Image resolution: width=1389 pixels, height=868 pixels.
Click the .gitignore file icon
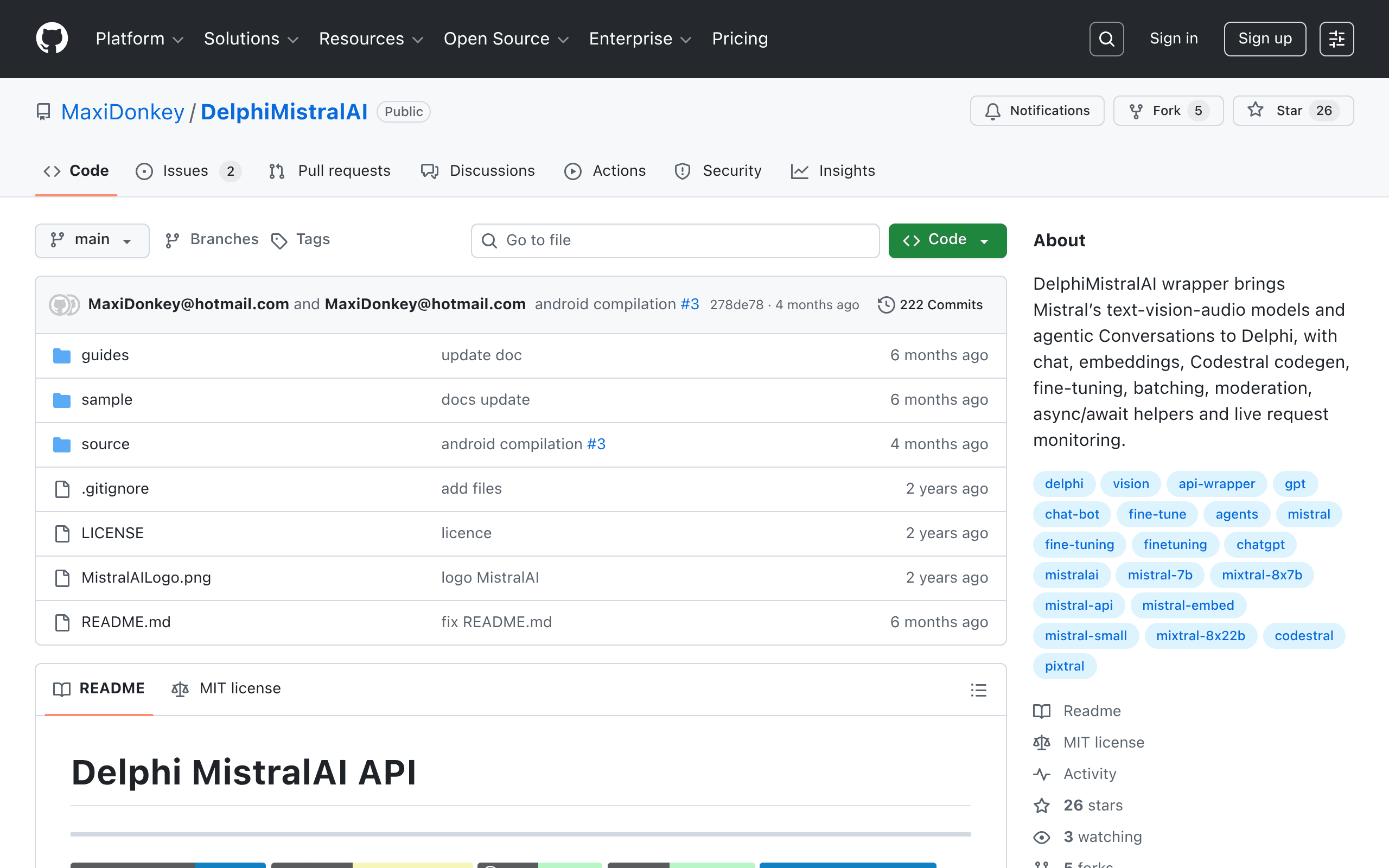[62, 489]
